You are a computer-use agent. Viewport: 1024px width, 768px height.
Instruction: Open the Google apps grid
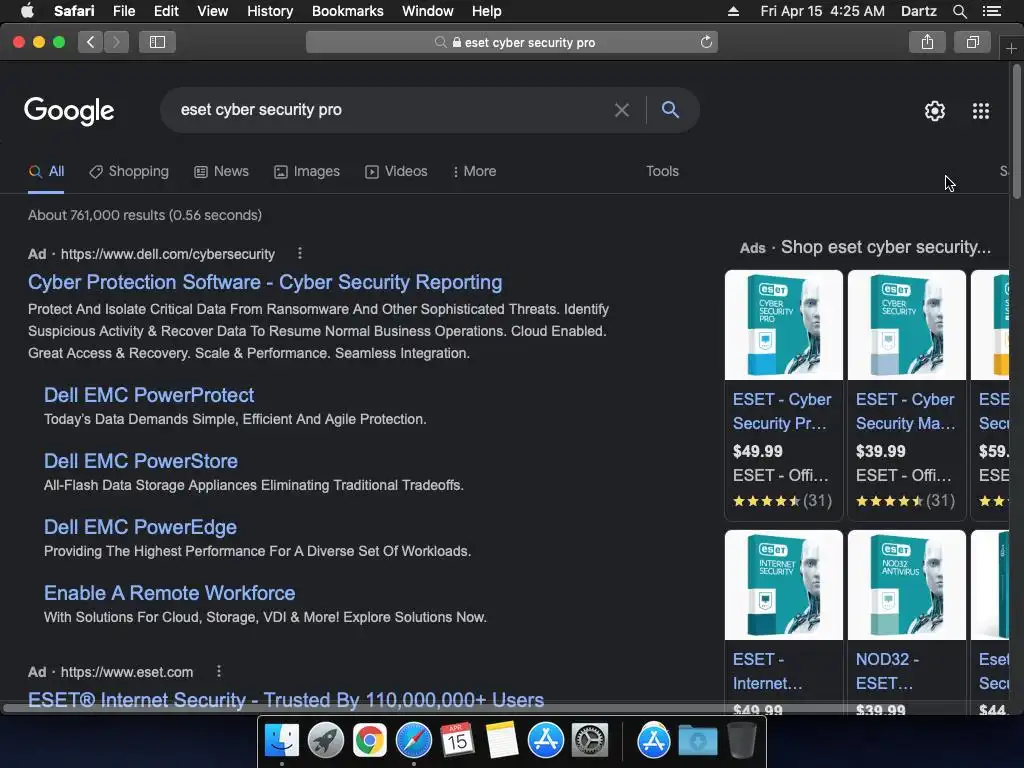981,111
